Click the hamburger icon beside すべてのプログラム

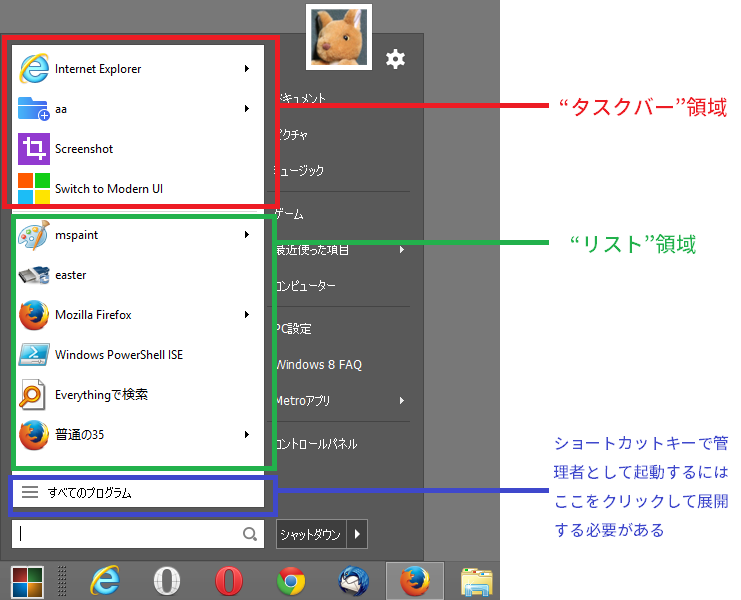tap(30, 492)
